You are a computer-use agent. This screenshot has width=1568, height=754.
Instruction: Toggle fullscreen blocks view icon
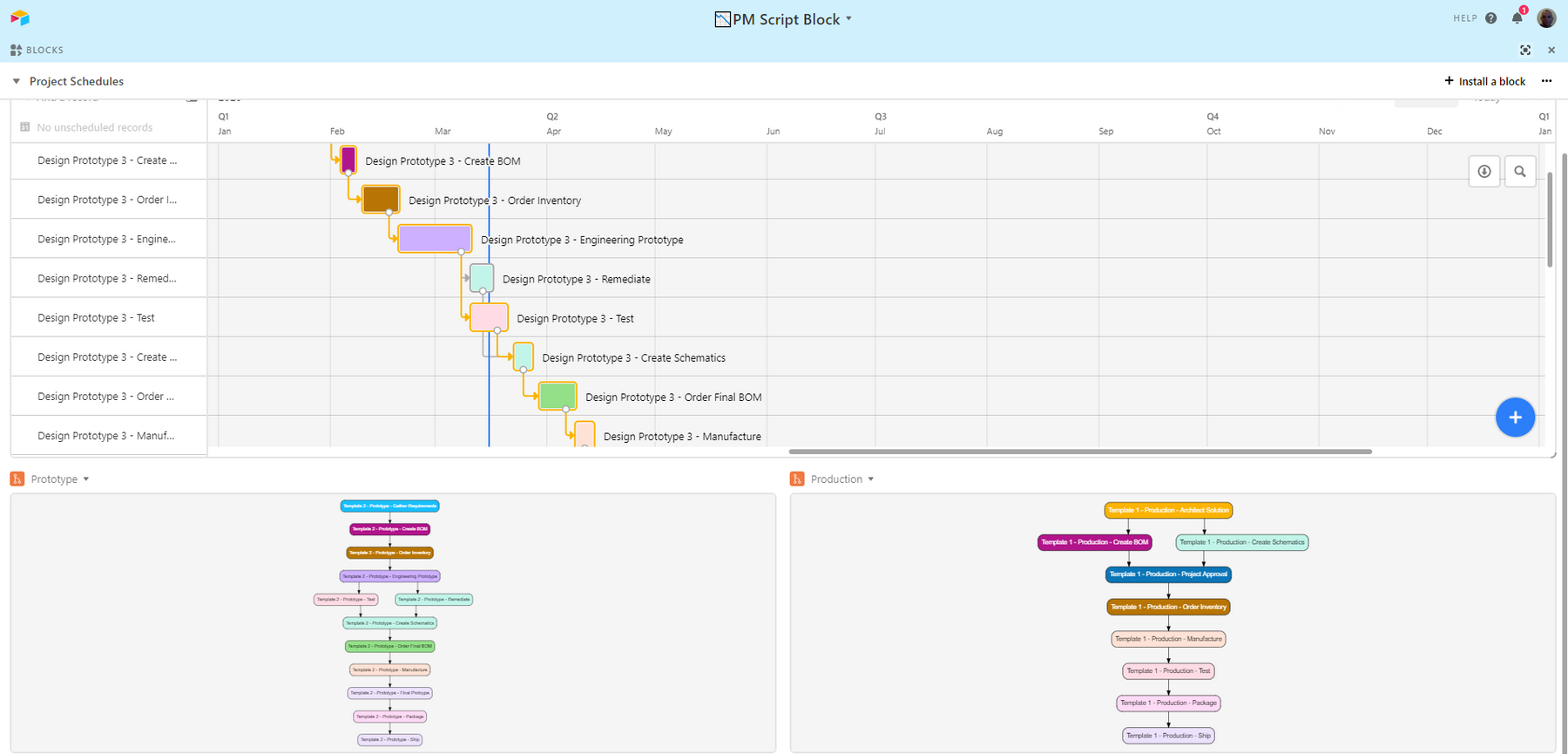tap(1525, 51)
